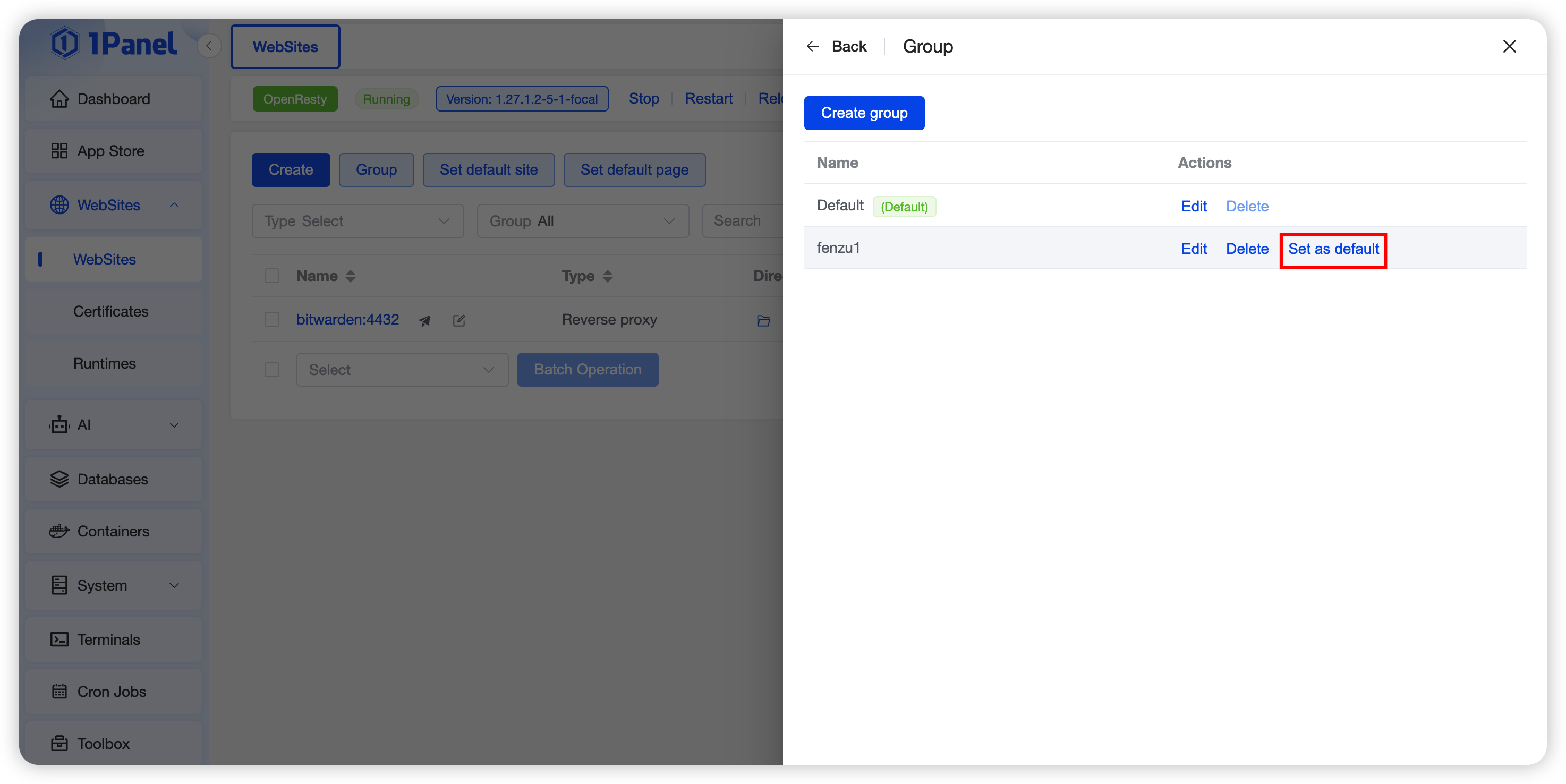The image size is (1566, 784).
Task: Open bitwarden site directory folder icon
Action: point(763,320)
